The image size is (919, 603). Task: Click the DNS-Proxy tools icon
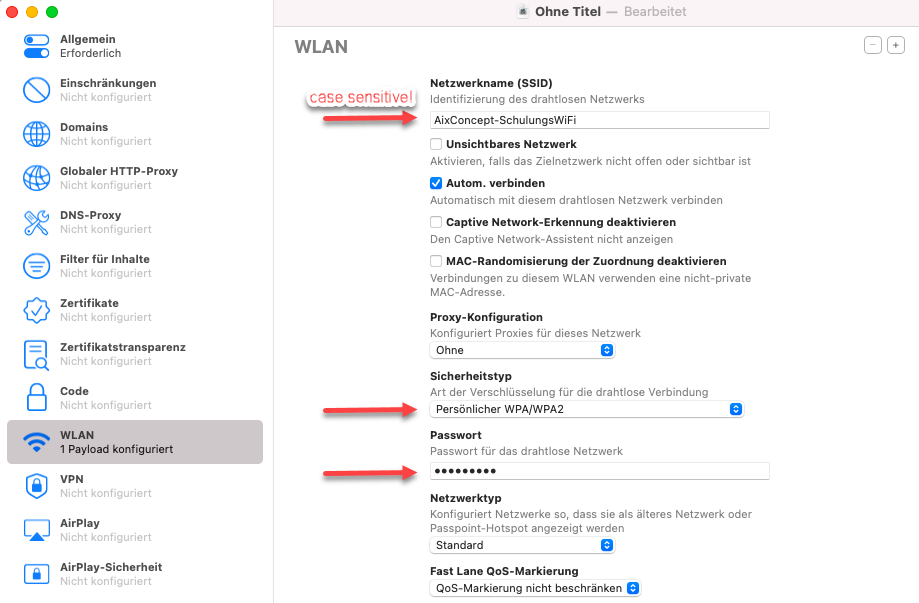[x=37, y=222]
